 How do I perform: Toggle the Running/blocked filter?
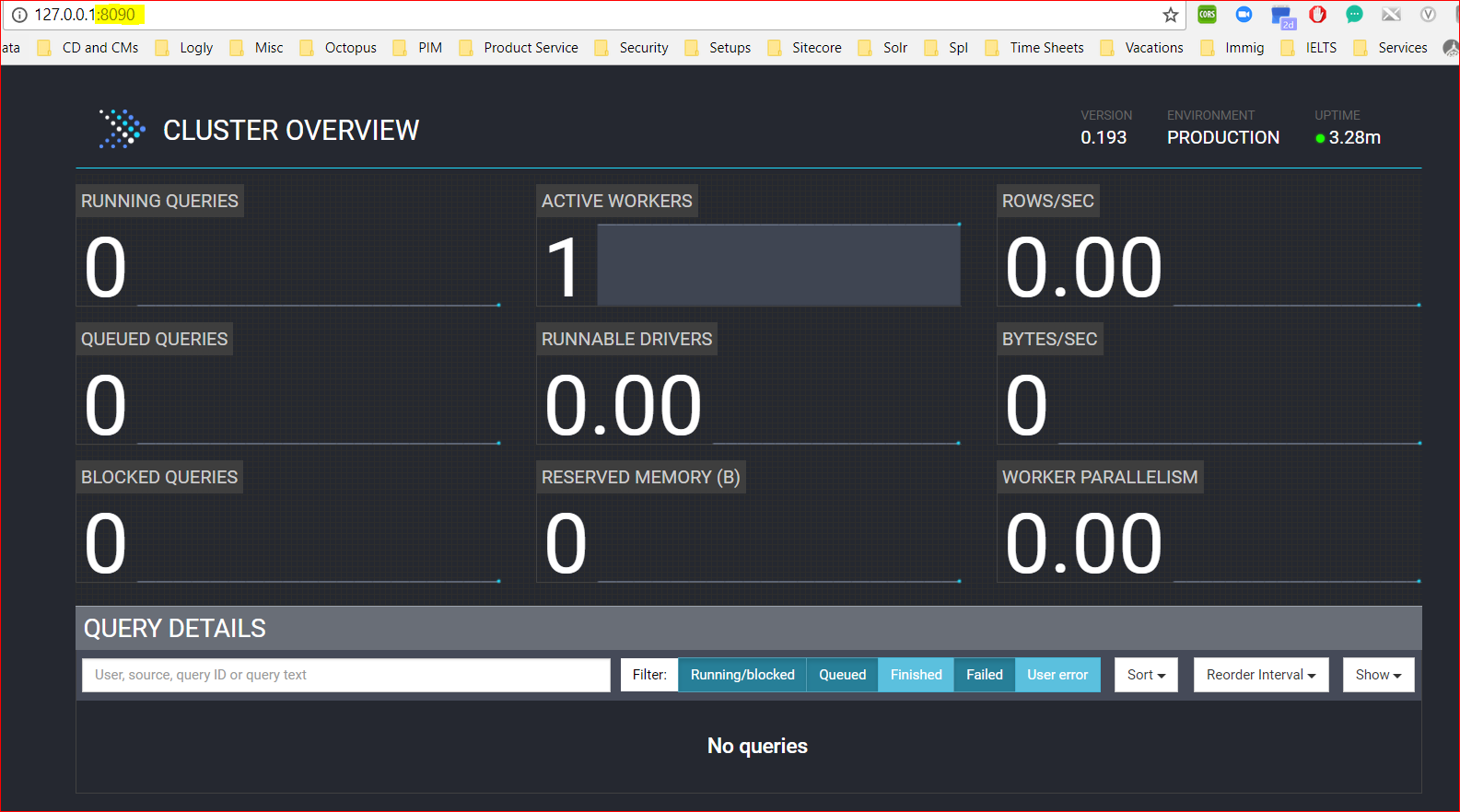(742, 675)
